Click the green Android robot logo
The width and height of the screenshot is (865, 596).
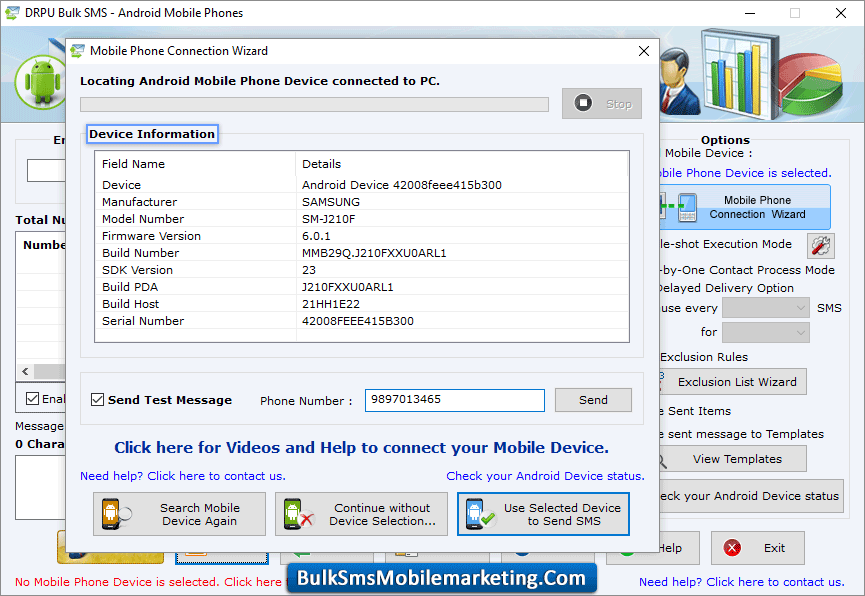(x=42, y=83)
